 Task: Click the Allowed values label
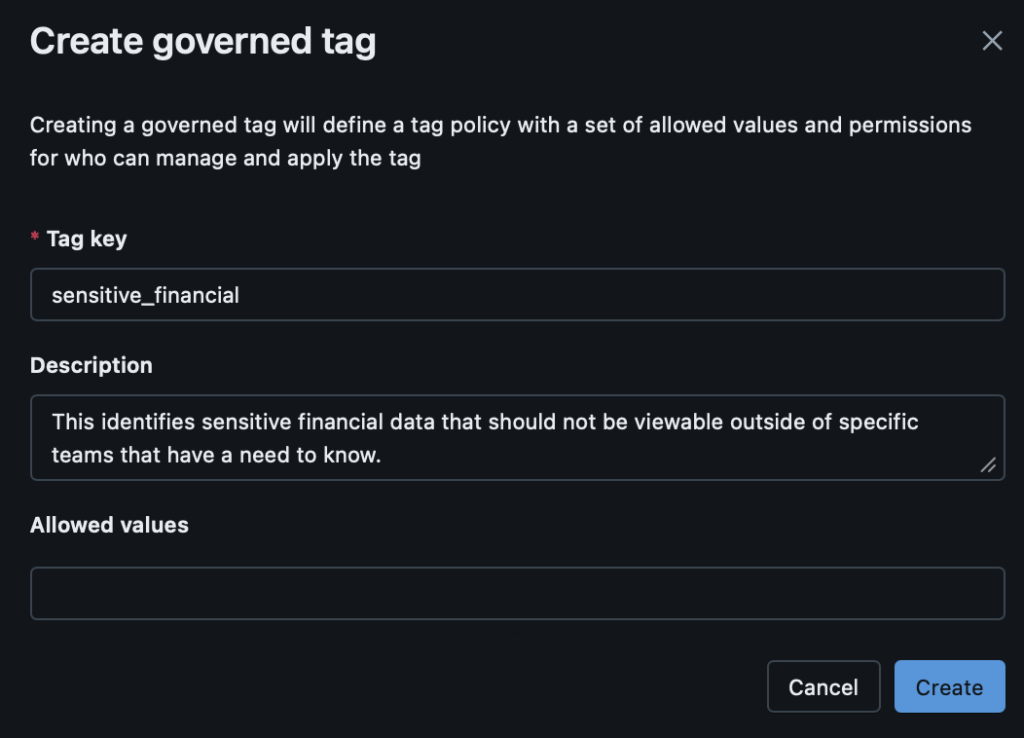[x=109, y=525]
